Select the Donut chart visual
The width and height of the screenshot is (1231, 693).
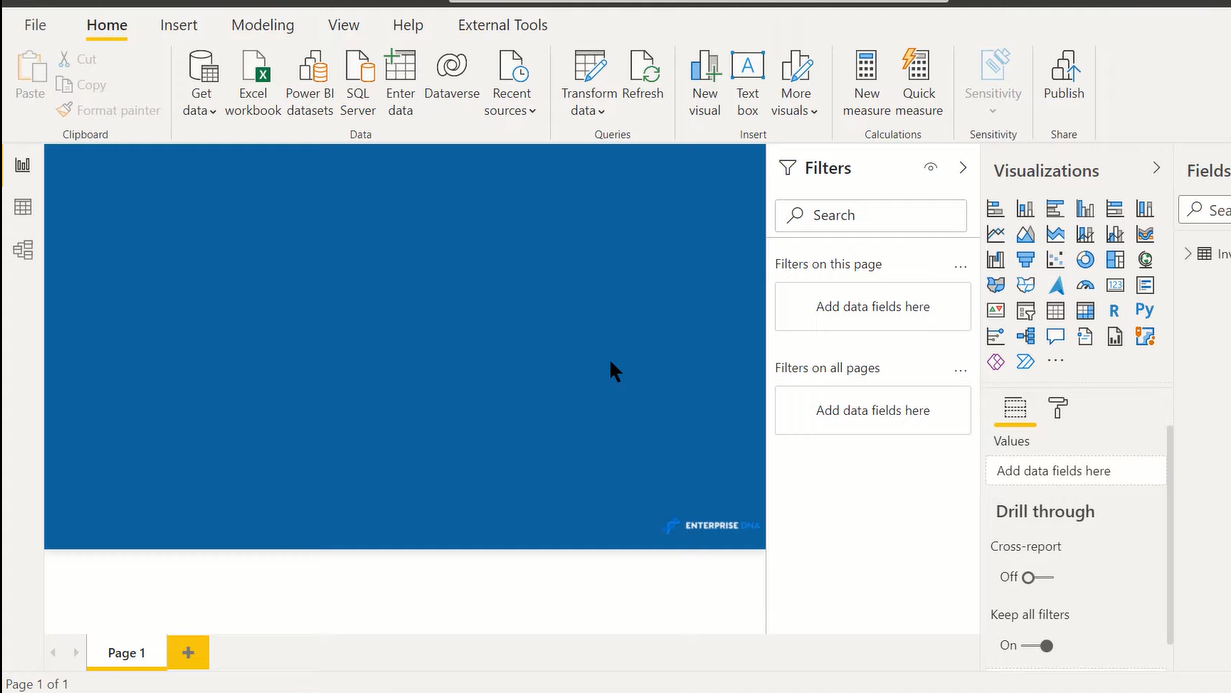coord(1085,260)
